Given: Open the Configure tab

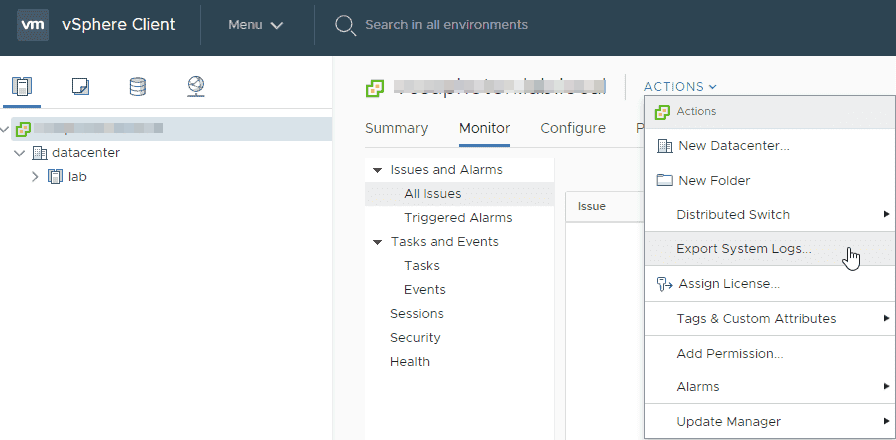Looking at the screenshot, I should 573,128.
